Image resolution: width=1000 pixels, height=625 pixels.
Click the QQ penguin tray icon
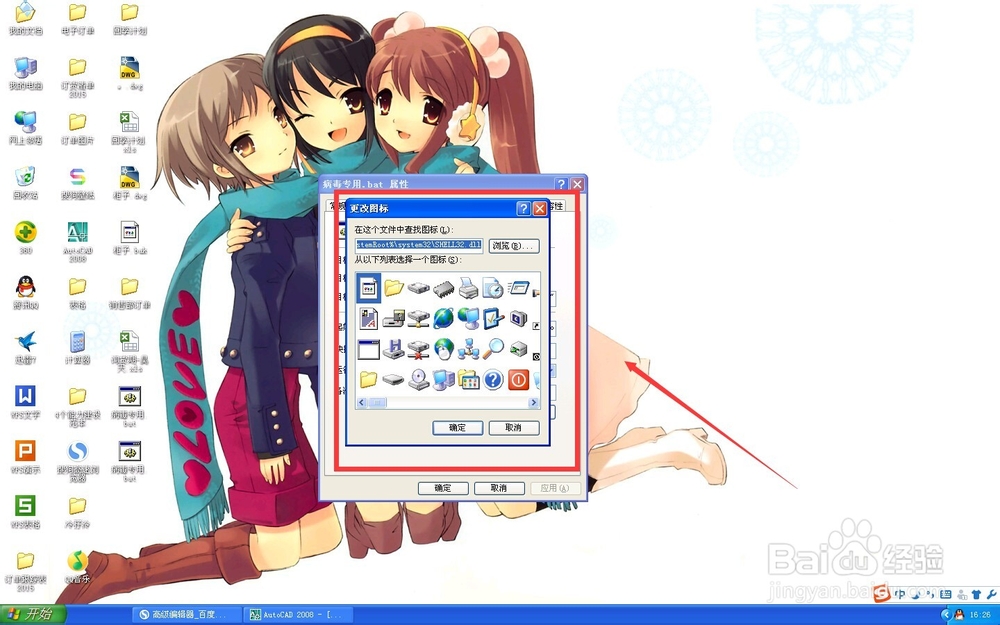pyautogui.click(x=959, y=615)
